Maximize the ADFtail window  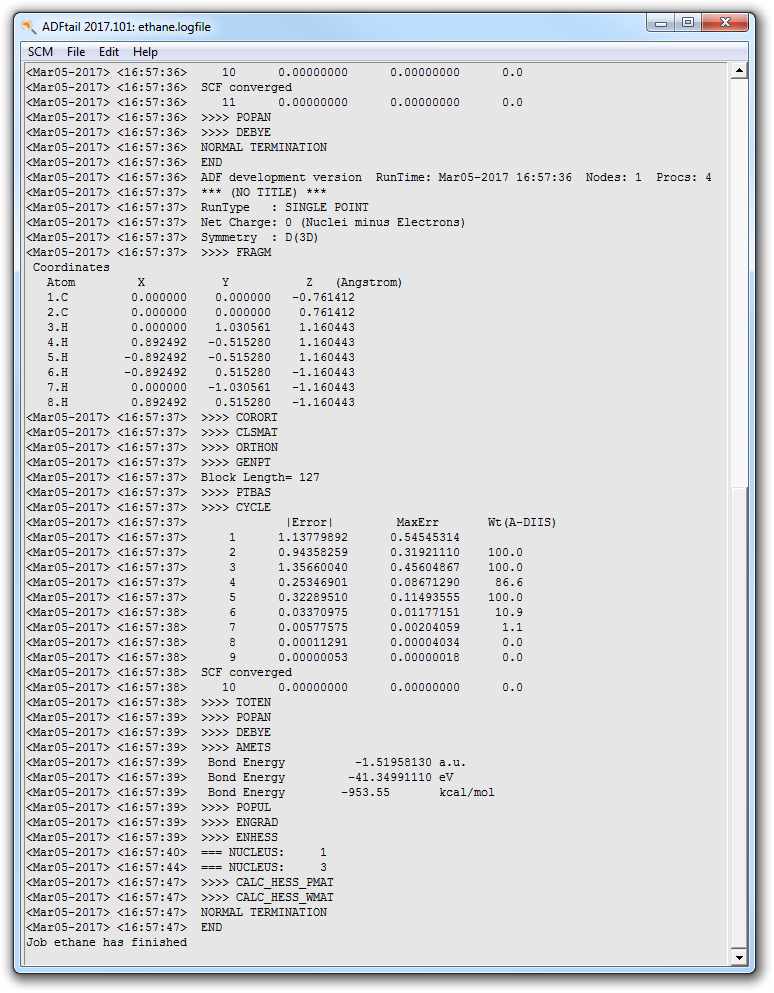pyautogui.click(x=688, y=23)
